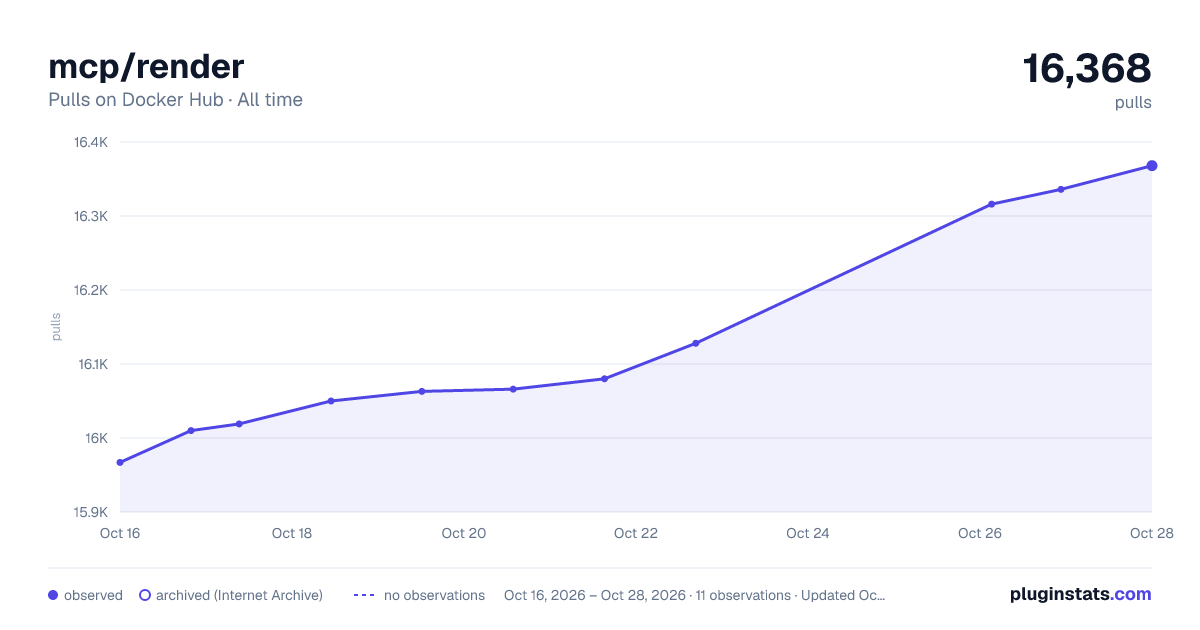Click the 'observed' legend label

(x=93, y=595)
